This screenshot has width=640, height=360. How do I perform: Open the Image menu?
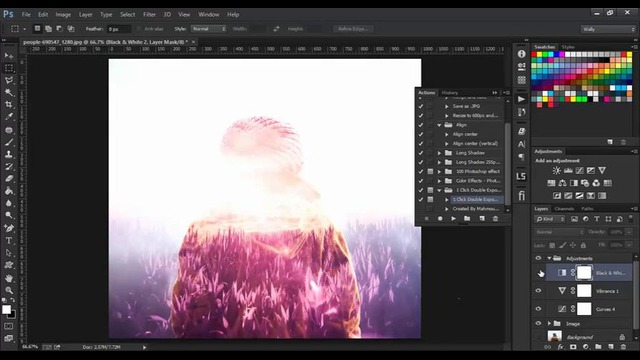click(x=63, y=14)
